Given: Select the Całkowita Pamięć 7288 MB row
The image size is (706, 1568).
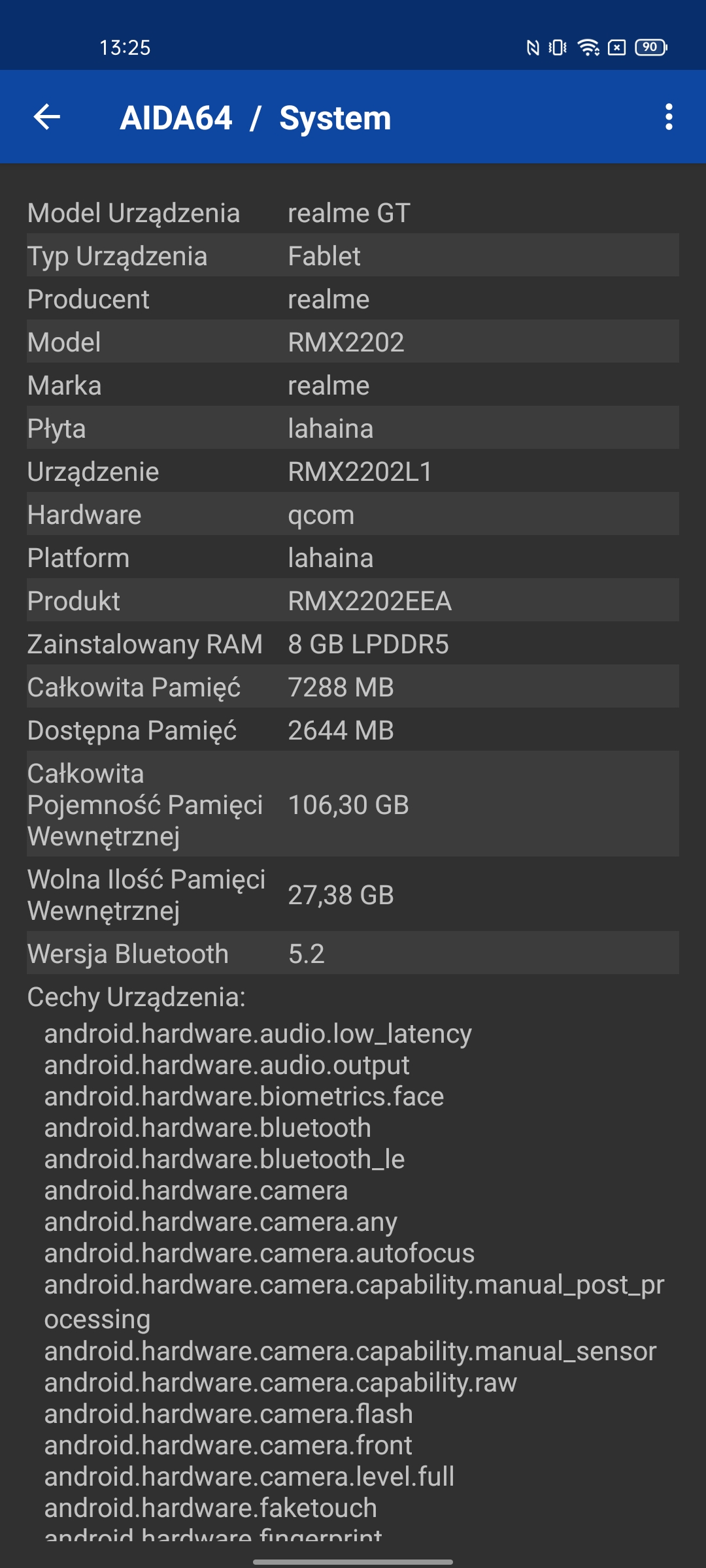Looking at the screenshot, I should (x=353, y=687).
